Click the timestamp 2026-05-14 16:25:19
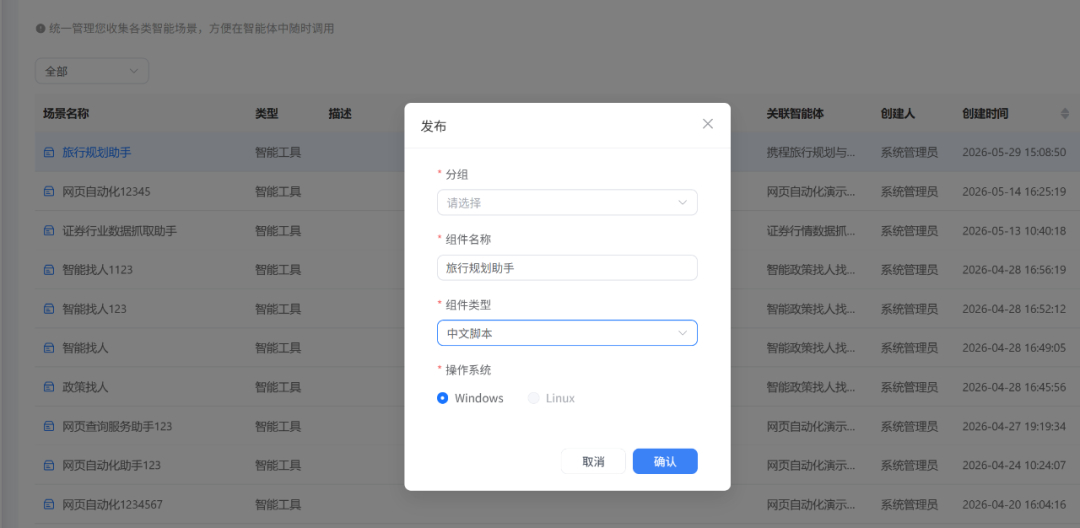This screenshot has height=528, width=1080. 1014,191
